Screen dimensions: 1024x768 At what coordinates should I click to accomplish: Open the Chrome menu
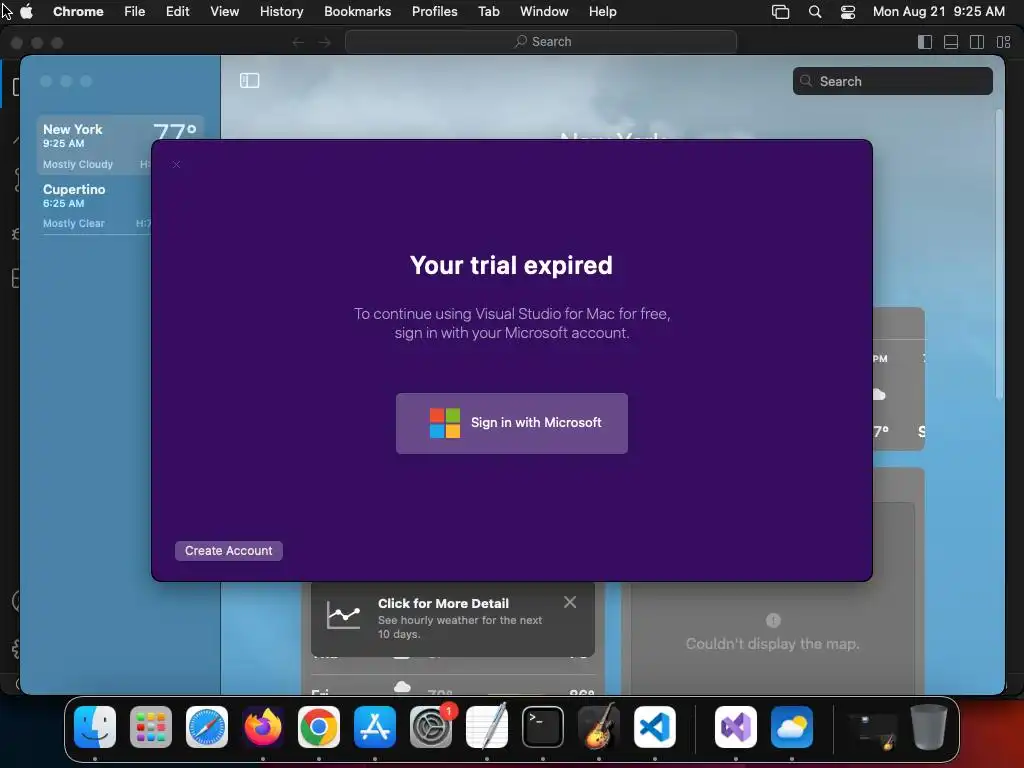tap(78, 11)
